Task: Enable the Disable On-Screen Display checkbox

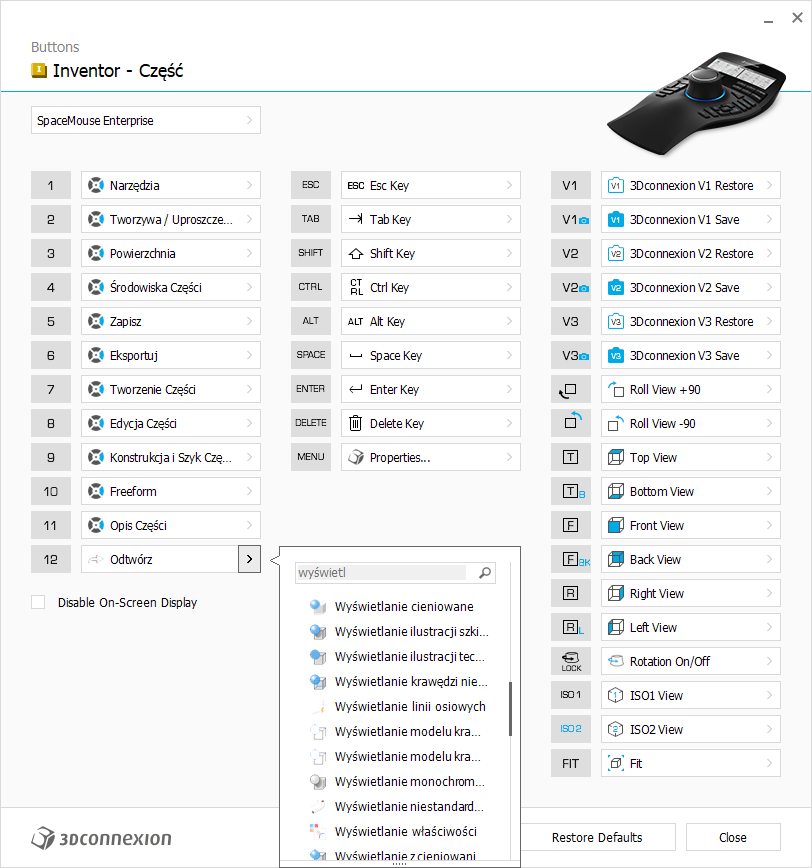Action: (x=37, y=602)
